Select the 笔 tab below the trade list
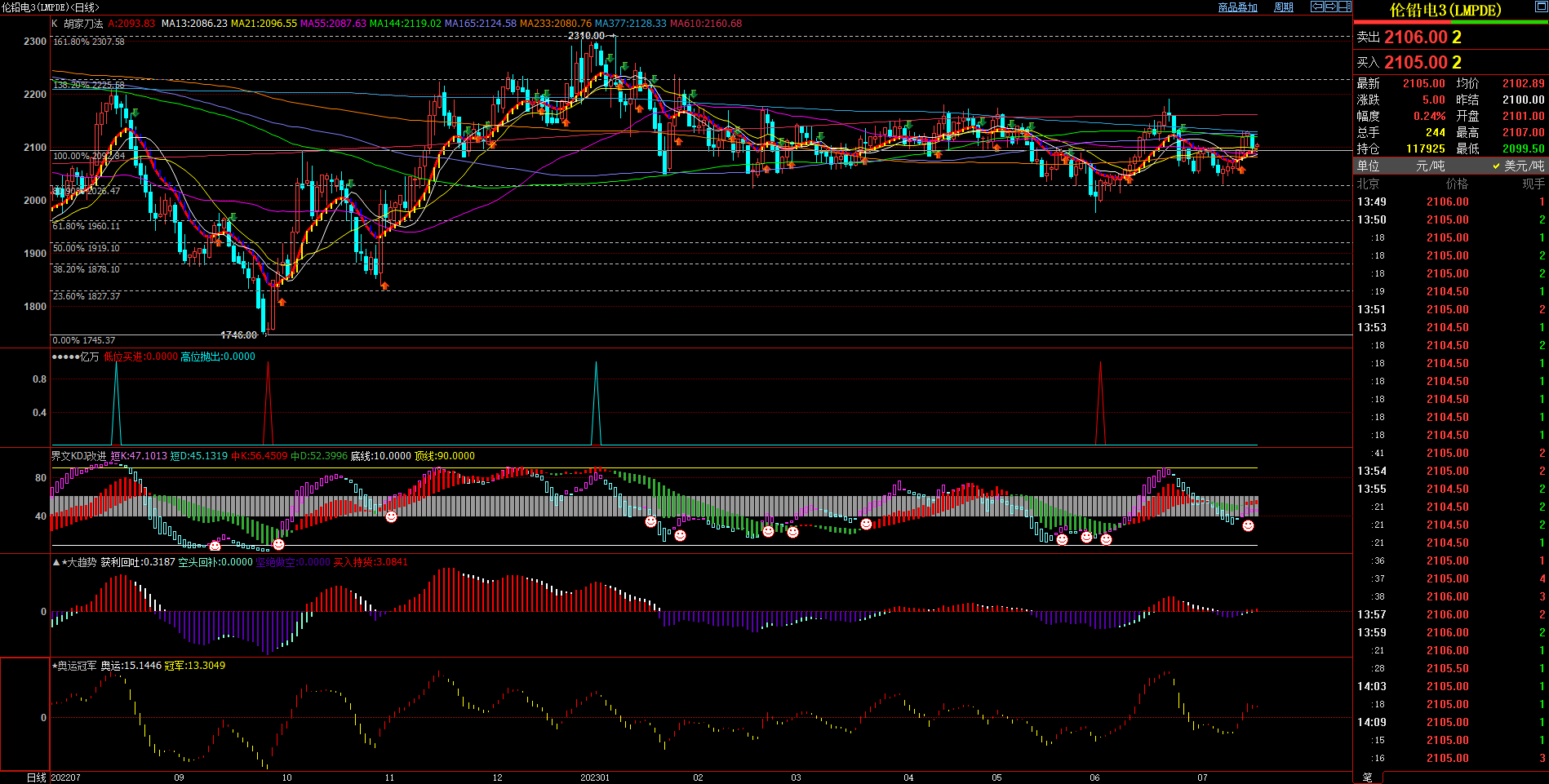The width and height of the screenshot is (1549, 784). coord(1368,777)
